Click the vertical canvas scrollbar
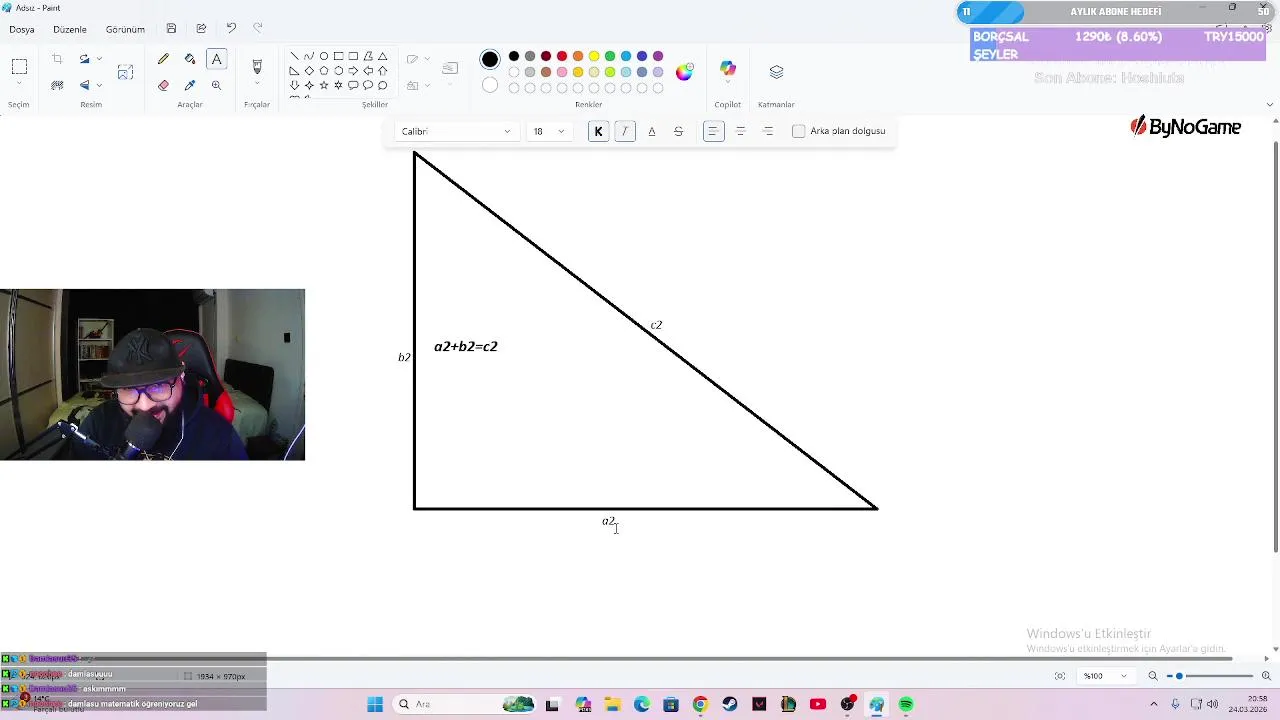The image size is (1280, 720). [x=1274, y=345]
